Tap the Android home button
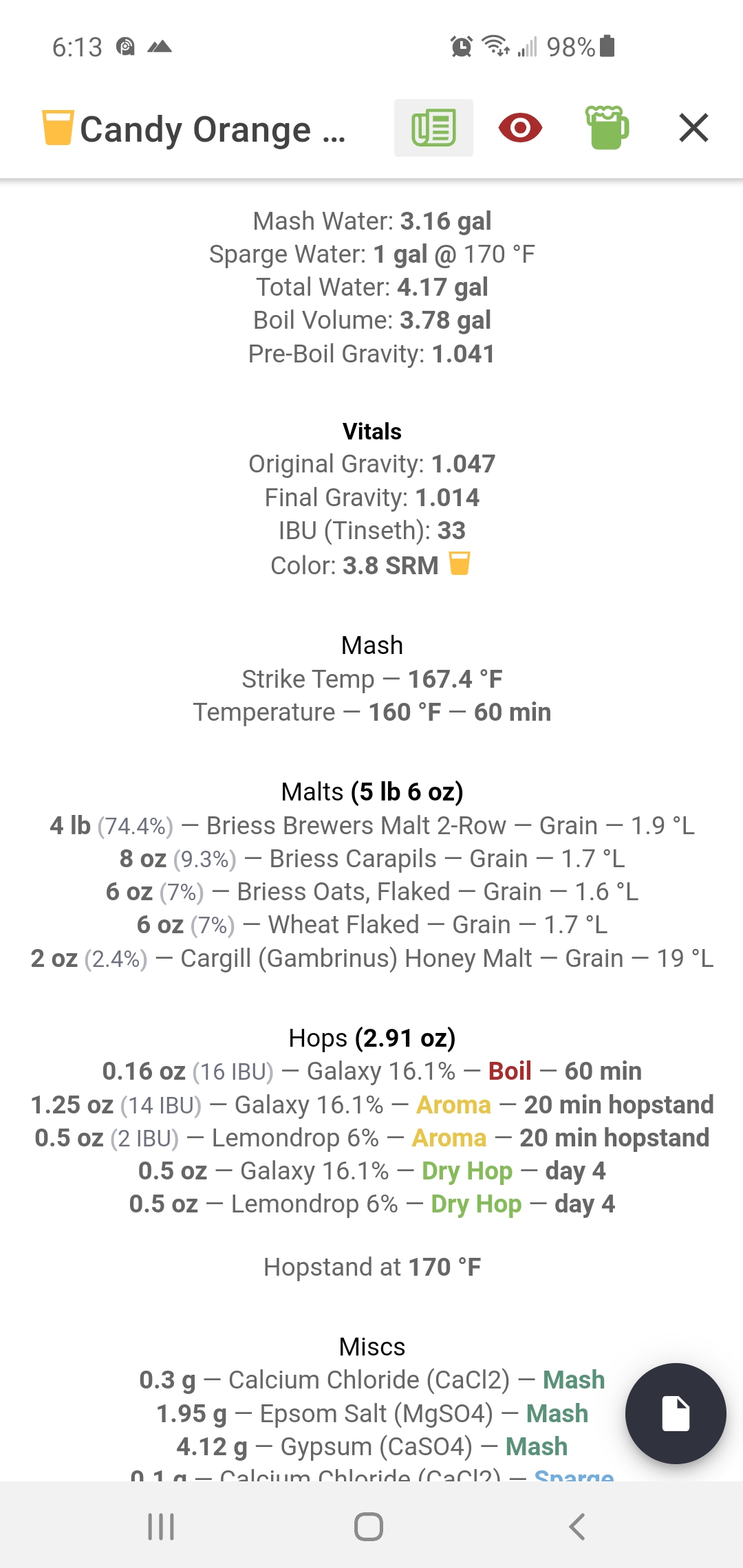Screen dimensions: 743x1568 point(369,1527)
